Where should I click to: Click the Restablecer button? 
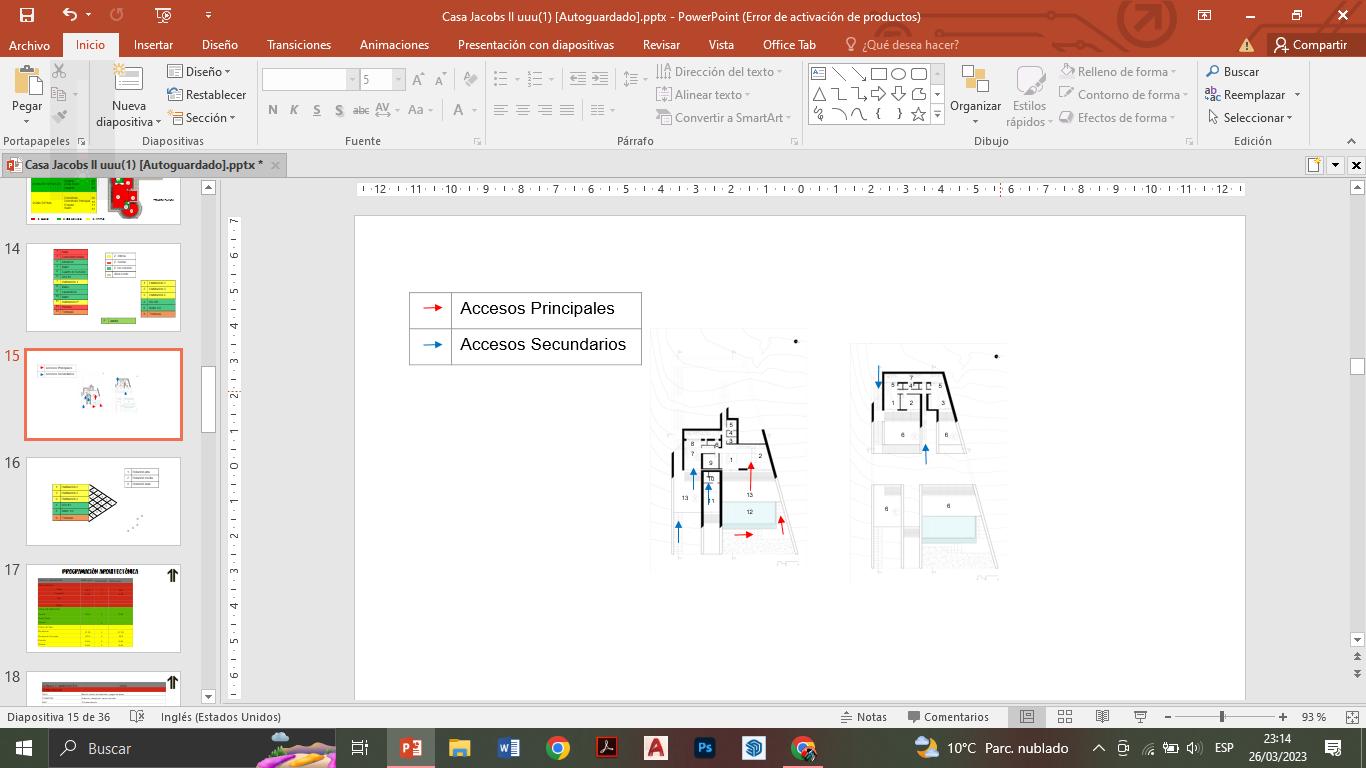point(207,95)
